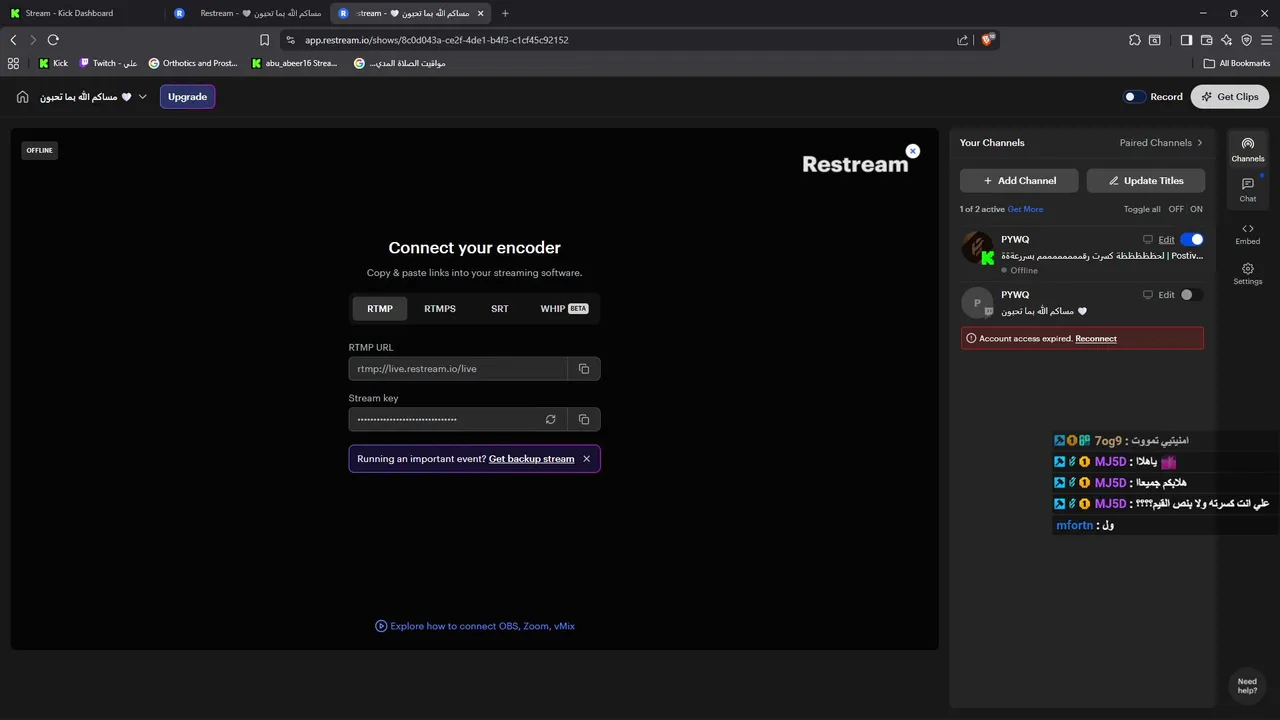
Task: Open abu_abeer16 Stream bookmark
Action: (295, 63)
